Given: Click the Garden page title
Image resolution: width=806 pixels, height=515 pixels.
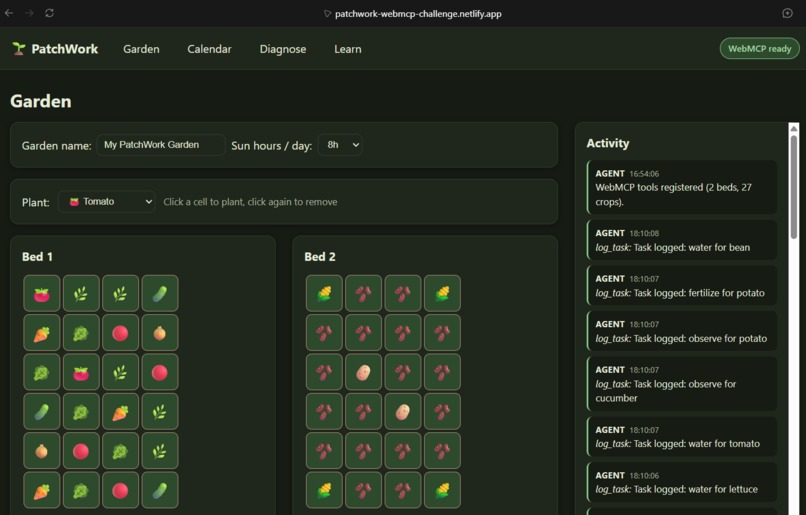Looking at the screenshot, I should (41, 101).
